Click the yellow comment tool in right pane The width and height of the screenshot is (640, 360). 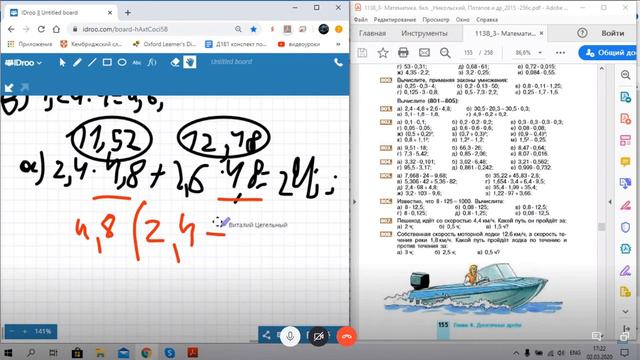coord(625,162)
